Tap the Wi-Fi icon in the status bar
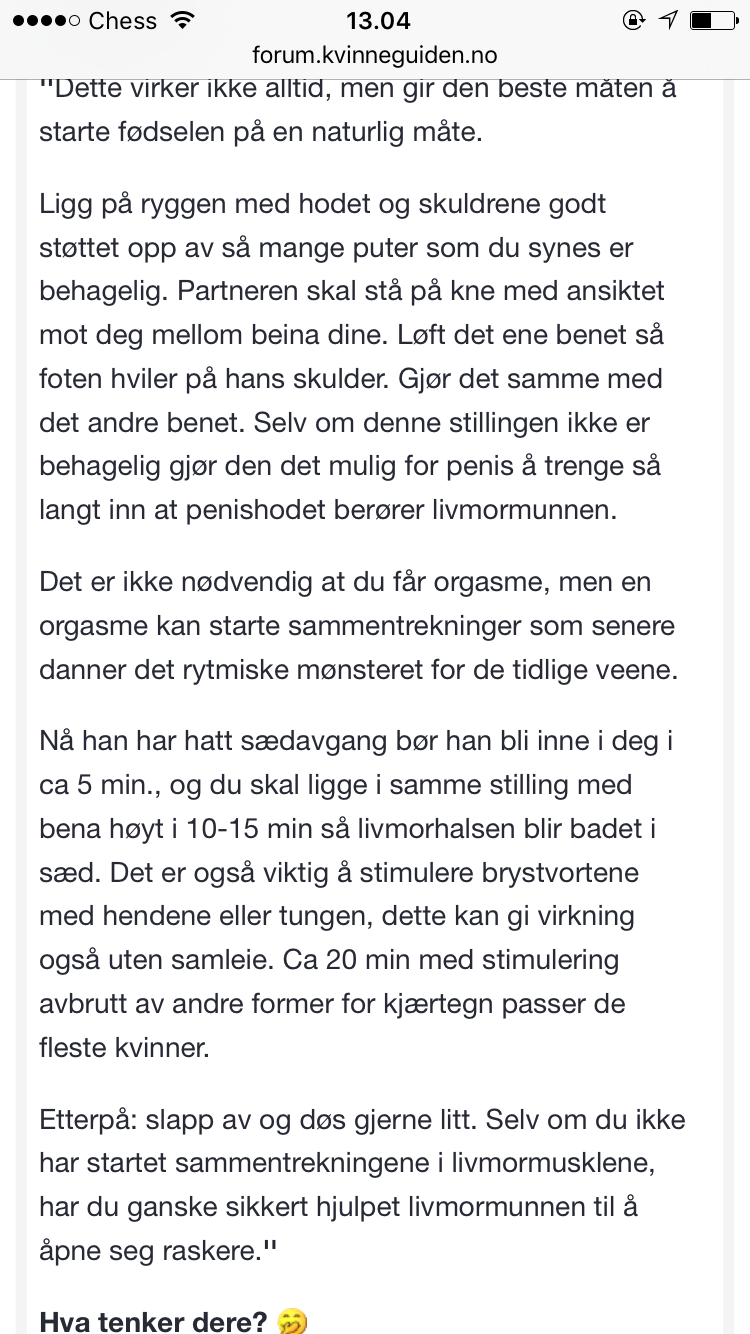The image size is (750, 1334). coord(182,21)
